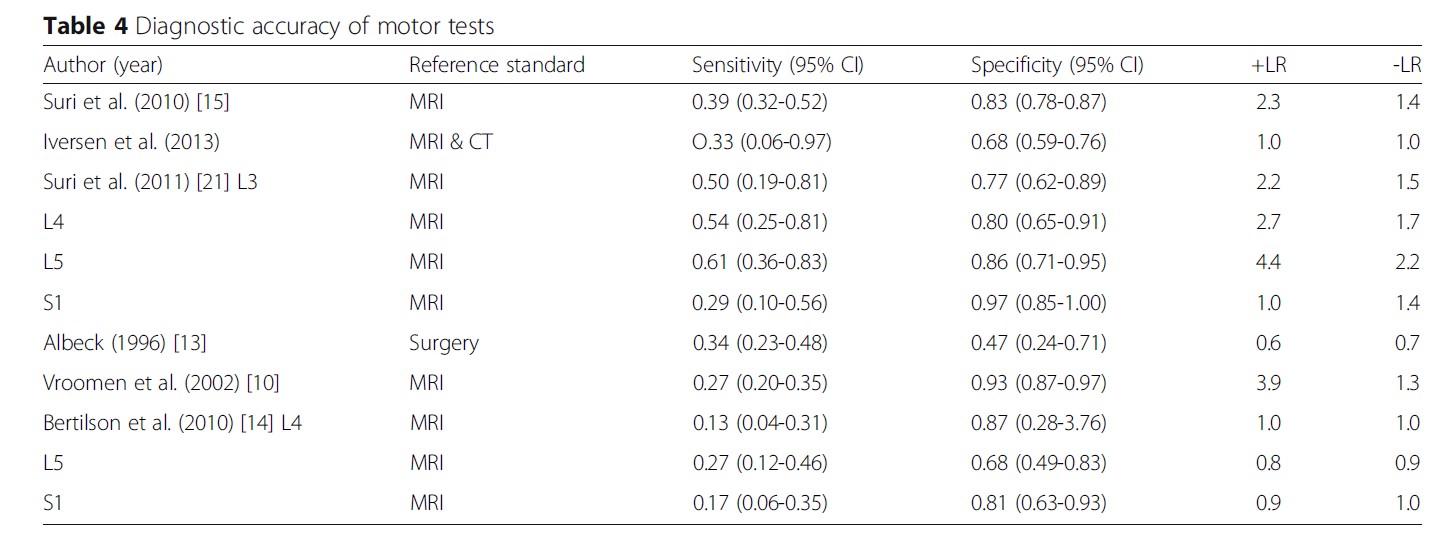Click the "Specificity (95% CI)" column header
1447x539 pixels.
click(x=1057, y=66)
